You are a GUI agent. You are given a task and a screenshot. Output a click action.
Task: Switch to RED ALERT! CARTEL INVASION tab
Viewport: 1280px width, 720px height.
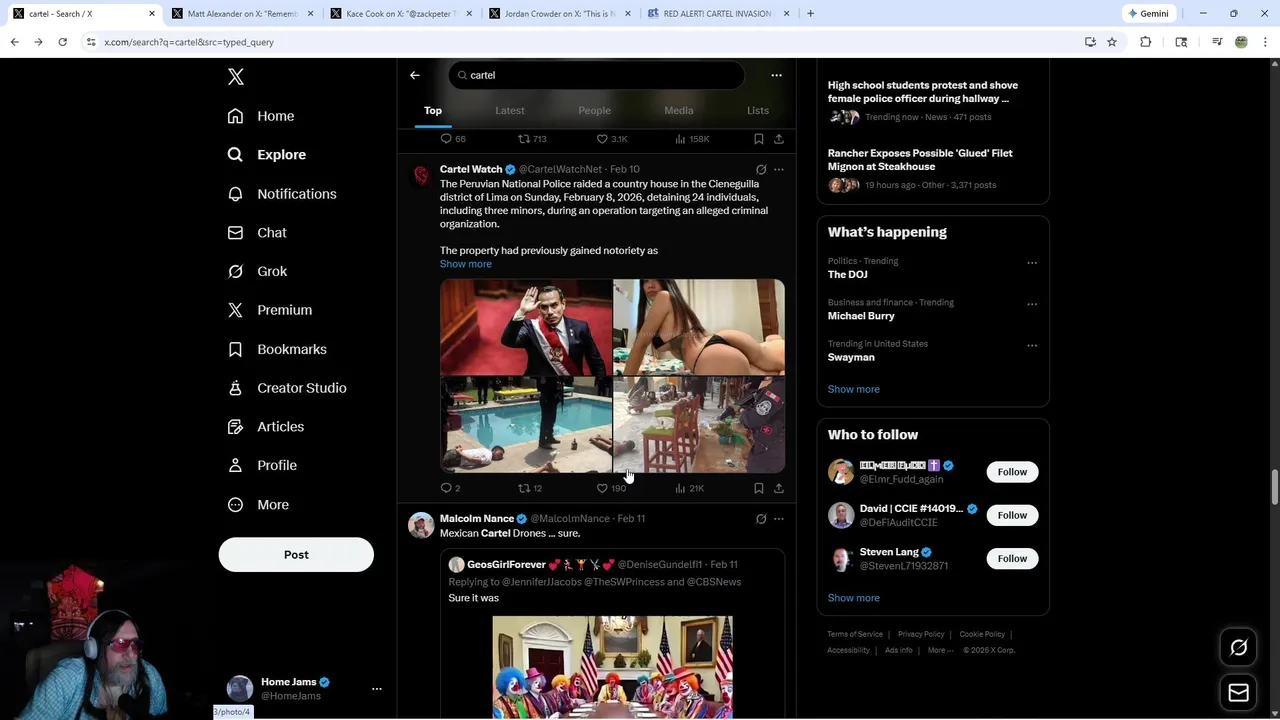(x=718, y=14)
